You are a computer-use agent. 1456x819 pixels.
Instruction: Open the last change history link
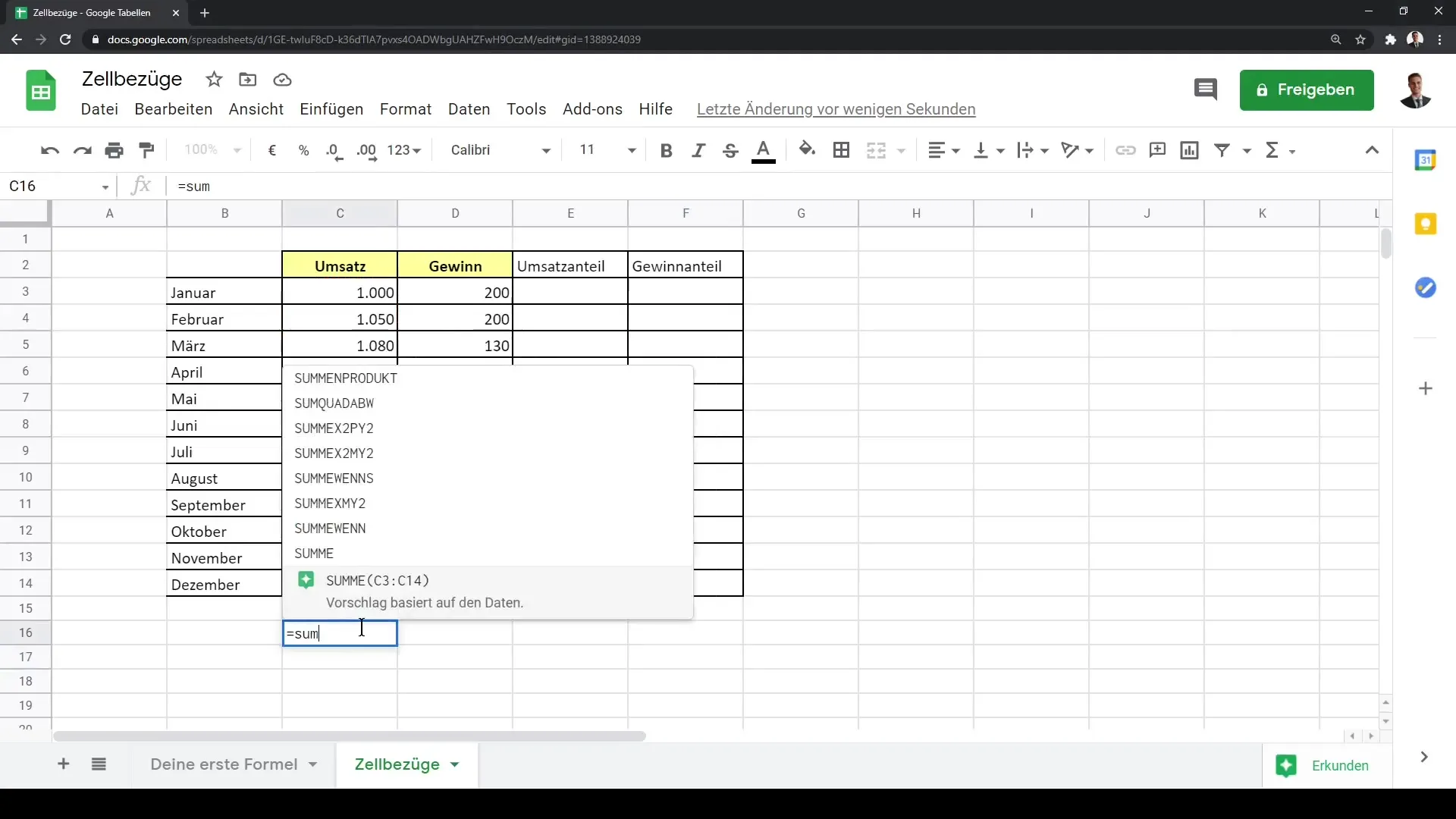tap(836, 109)
